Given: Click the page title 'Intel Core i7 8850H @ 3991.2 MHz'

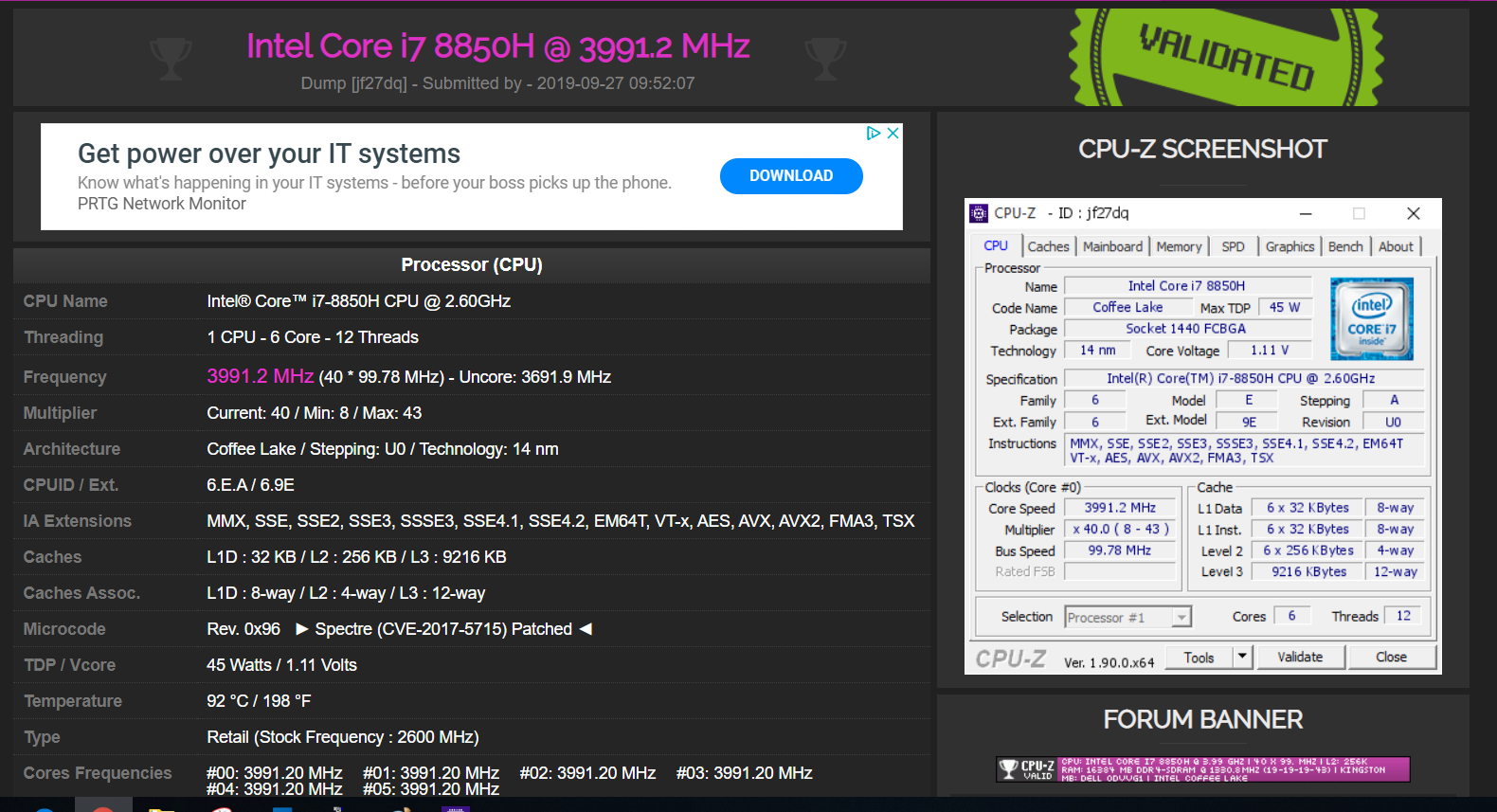Looking at the screenshot, I should click(x=498, y=45).
